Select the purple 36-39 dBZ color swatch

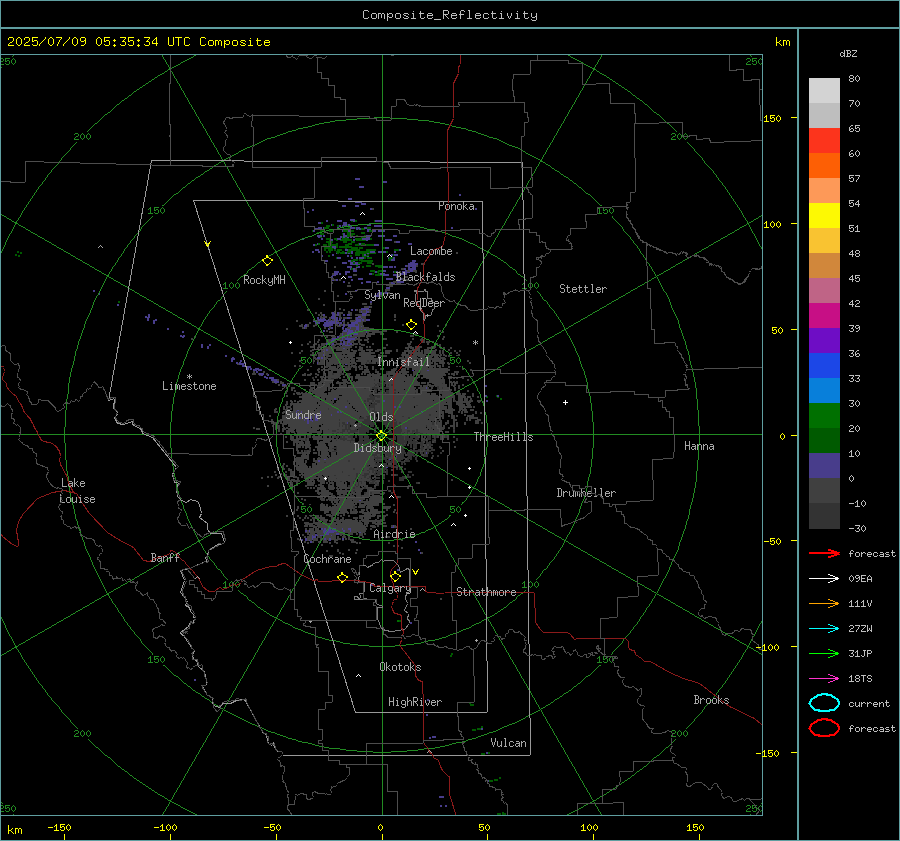tap(824, 341)
